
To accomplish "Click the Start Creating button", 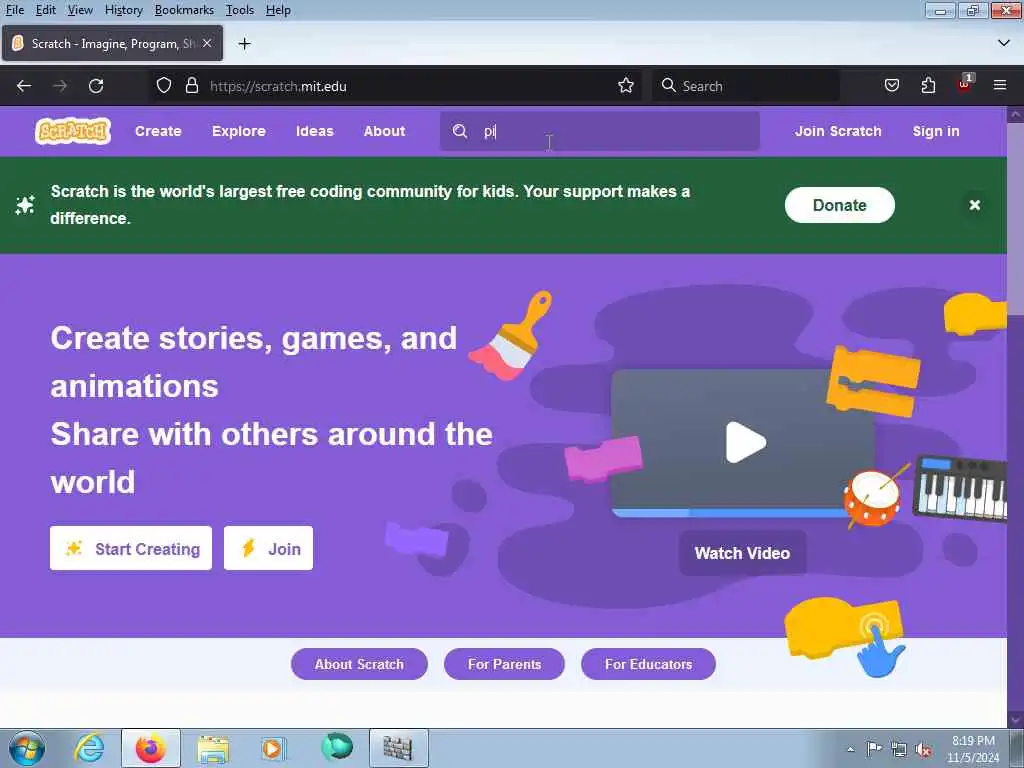I will coord(131,548).
